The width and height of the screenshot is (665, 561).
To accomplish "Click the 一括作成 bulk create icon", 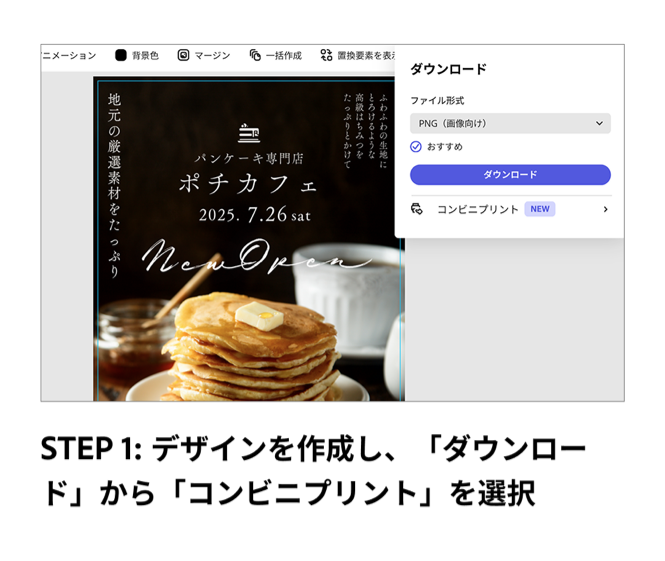I will [255, 55].
